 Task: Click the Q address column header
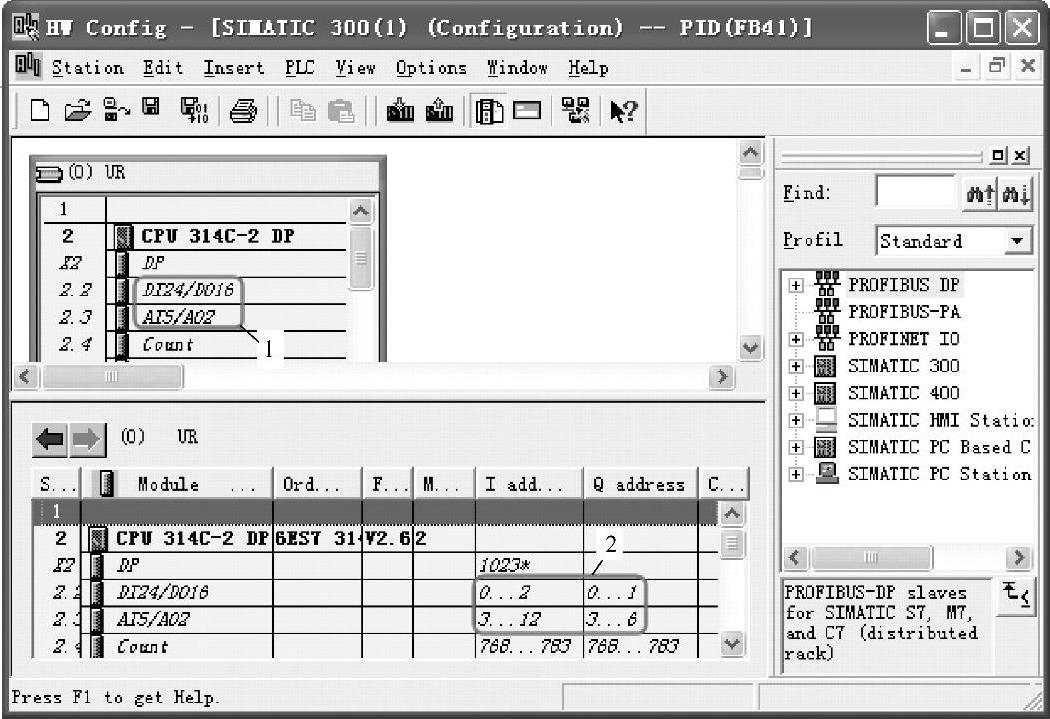[x=640, y=484]
